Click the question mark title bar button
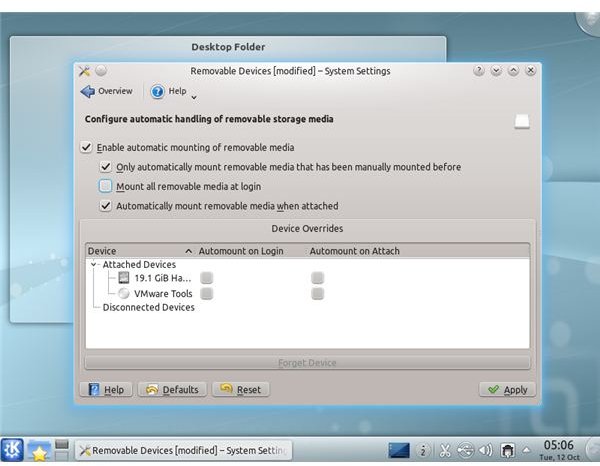 click(479, 70)
